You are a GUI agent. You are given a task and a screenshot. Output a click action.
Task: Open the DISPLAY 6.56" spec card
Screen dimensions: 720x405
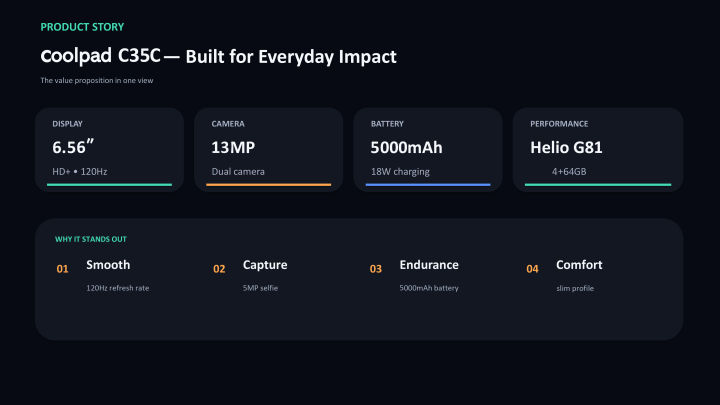click(x=109, y=150)
